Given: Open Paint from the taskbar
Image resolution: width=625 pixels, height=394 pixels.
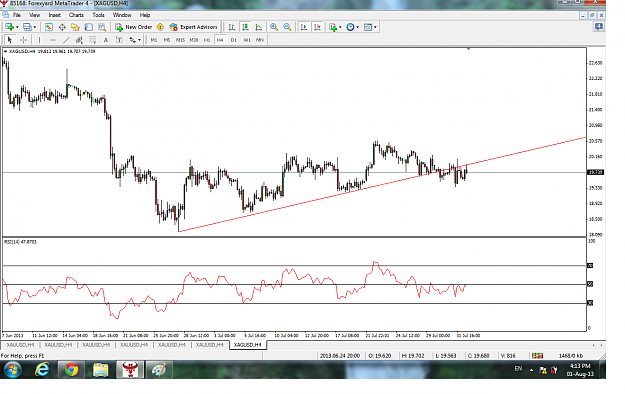Looking at the screenshot, I should [x=159, y=370].
